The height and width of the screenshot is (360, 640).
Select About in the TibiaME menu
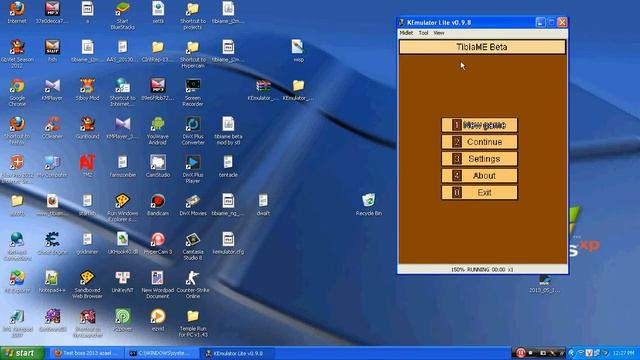point(480,176)
